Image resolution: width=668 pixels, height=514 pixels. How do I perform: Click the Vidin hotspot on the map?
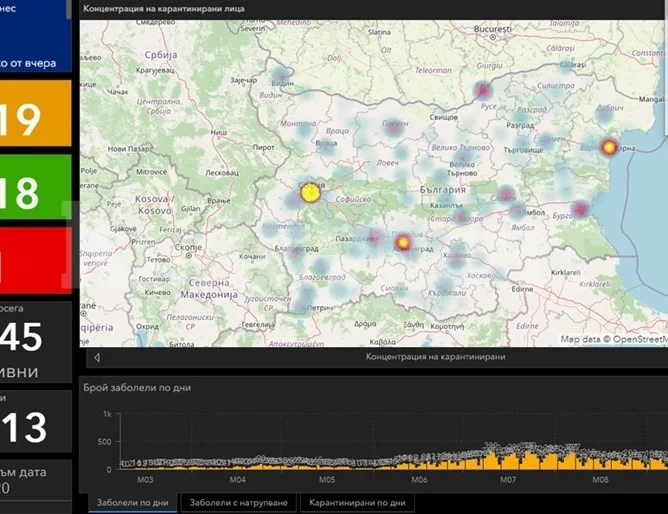281,76
